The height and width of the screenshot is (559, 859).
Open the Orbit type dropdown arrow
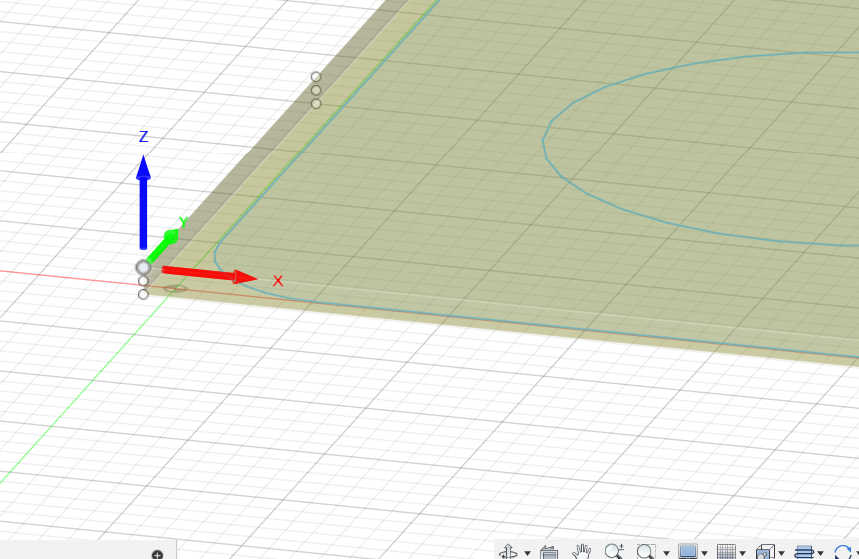(527, 553)
